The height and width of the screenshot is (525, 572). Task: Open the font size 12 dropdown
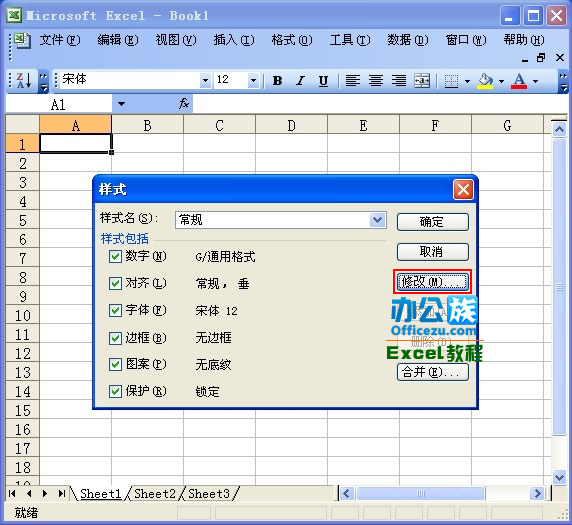[x=253, y=81]
